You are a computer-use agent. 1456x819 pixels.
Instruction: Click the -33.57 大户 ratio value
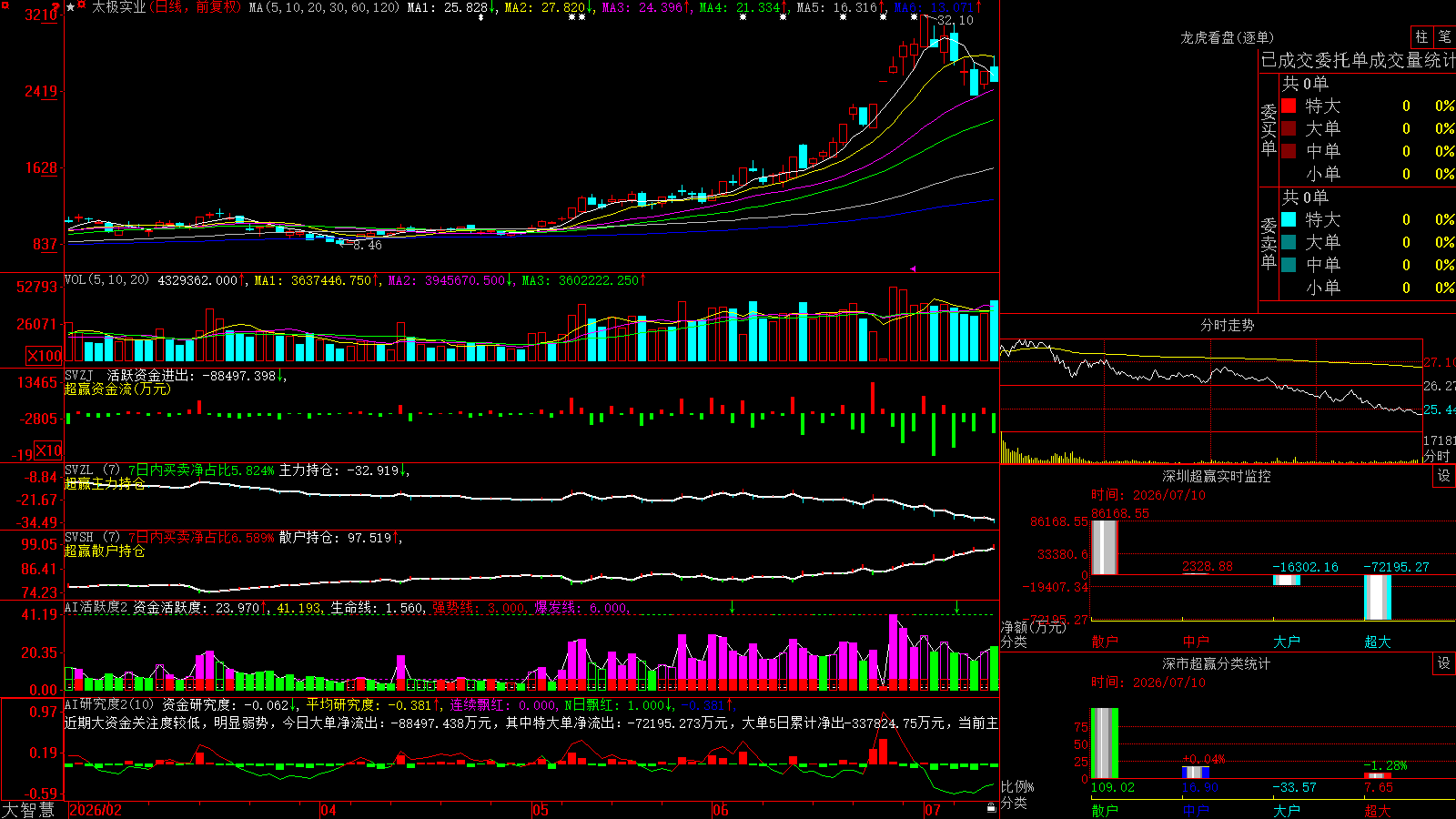pos(1294,787)
